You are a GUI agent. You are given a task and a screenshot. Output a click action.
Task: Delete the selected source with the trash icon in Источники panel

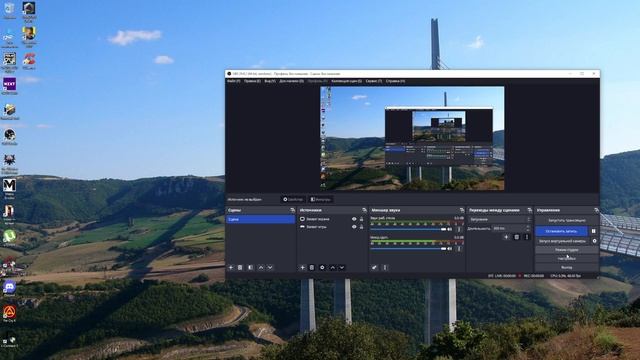[312, 268]
